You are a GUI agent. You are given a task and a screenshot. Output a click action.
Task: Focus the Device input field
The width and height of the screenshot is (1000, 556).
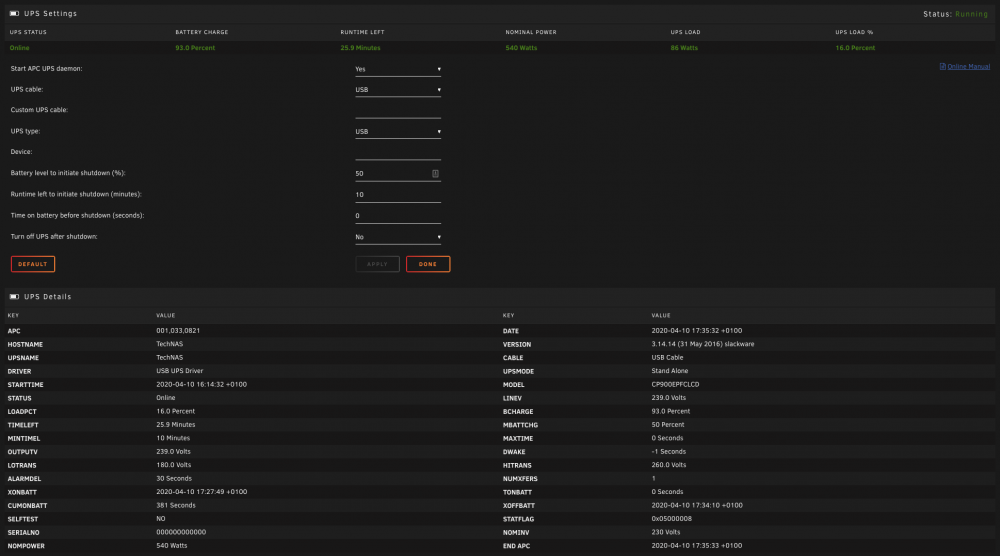click(398, 152)
